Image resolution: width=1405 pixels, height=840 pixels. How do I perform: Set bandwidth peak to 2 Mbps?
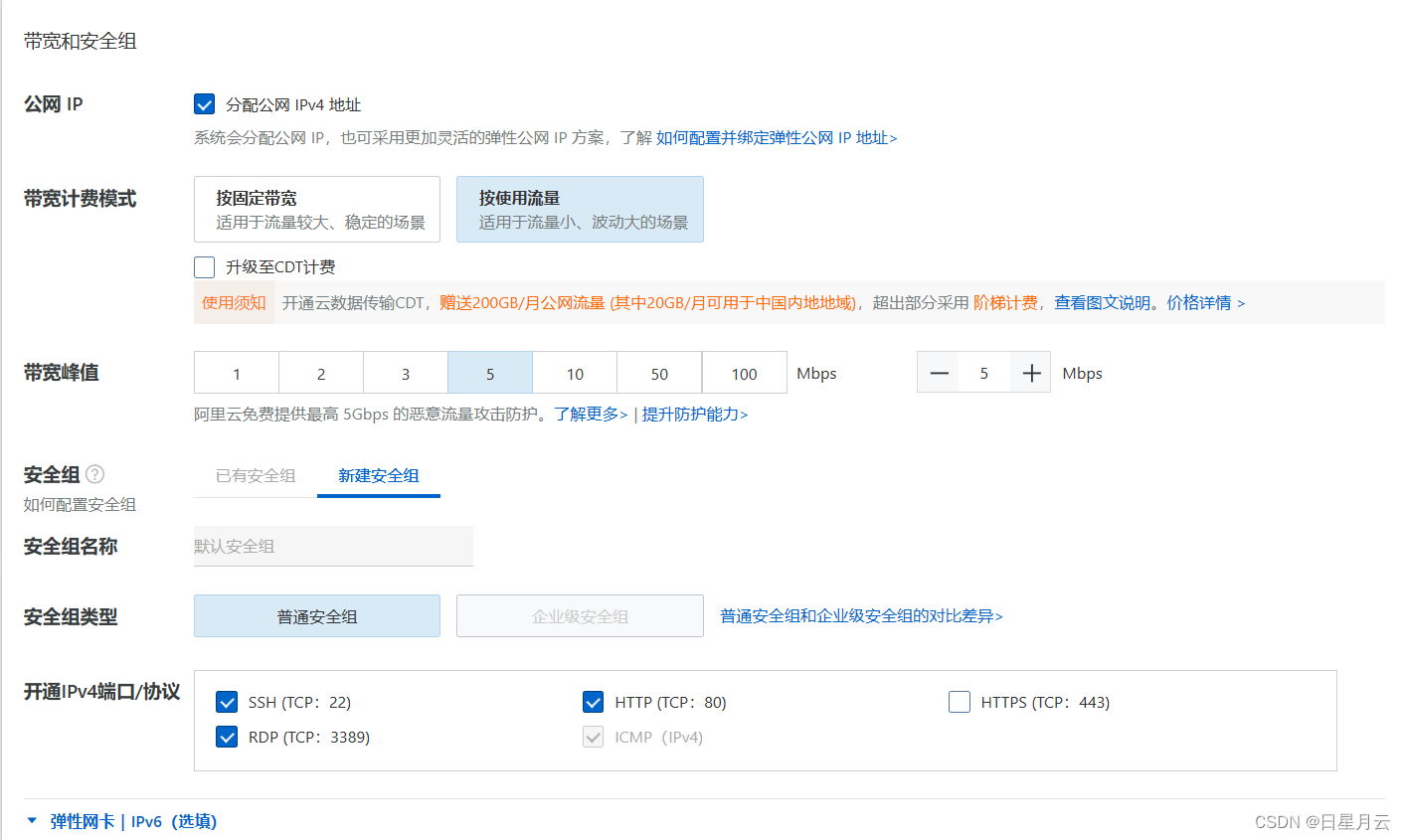pos(321,373)
